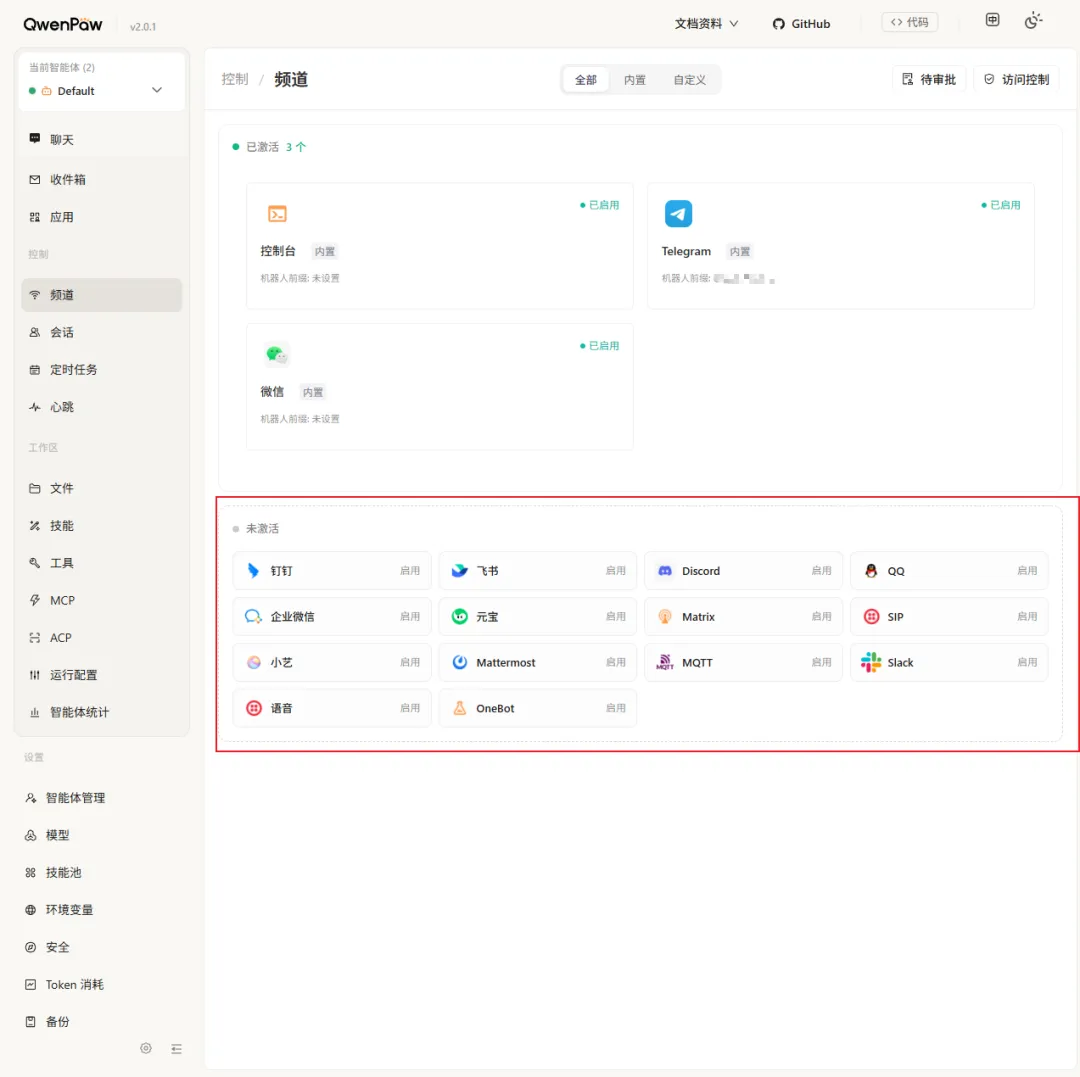Open 会话 in the sidebar
The image size is (1080, 1077).
pos(101,332)
